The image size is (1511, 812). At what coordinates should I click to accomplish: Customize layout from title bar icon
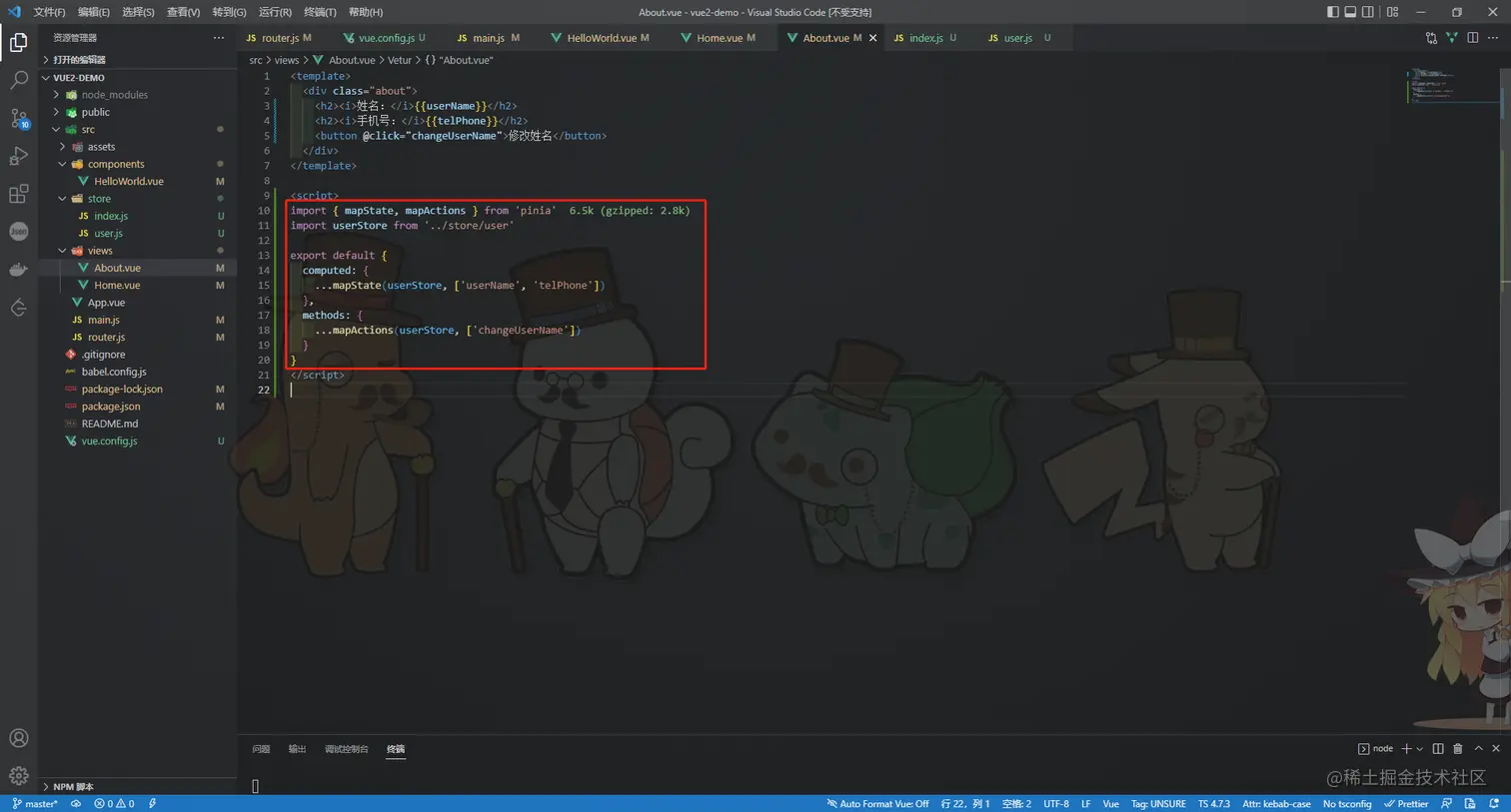1392,12
